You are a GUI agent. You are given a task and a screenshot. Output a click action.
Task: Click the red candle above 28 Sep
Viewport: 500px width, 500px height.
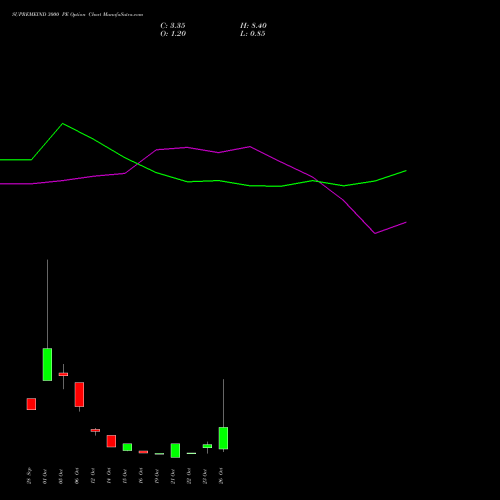pyautogui.click(x=31, y=404)
